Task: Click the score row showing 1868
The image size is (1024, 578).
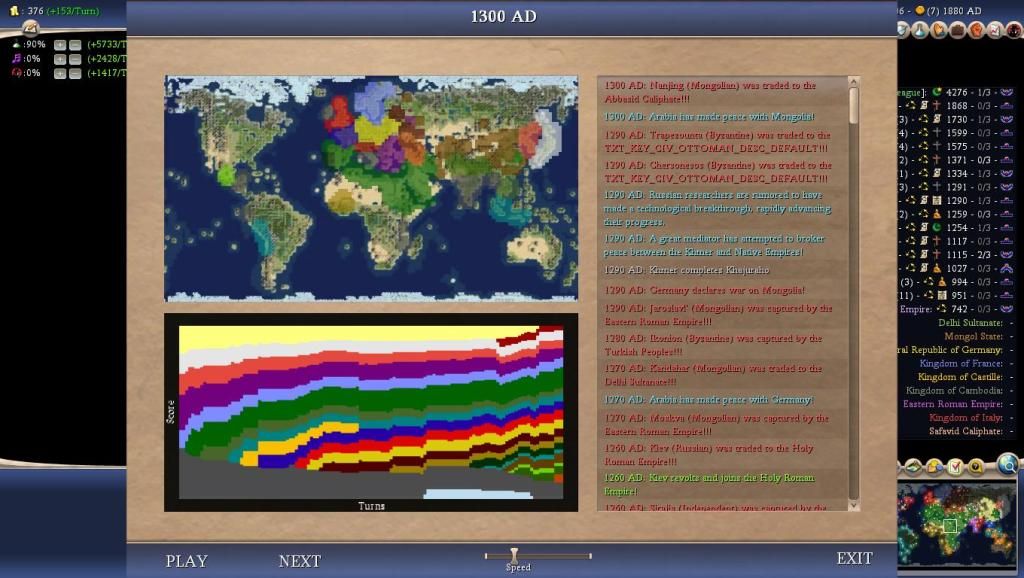Action: click(957, 106)
